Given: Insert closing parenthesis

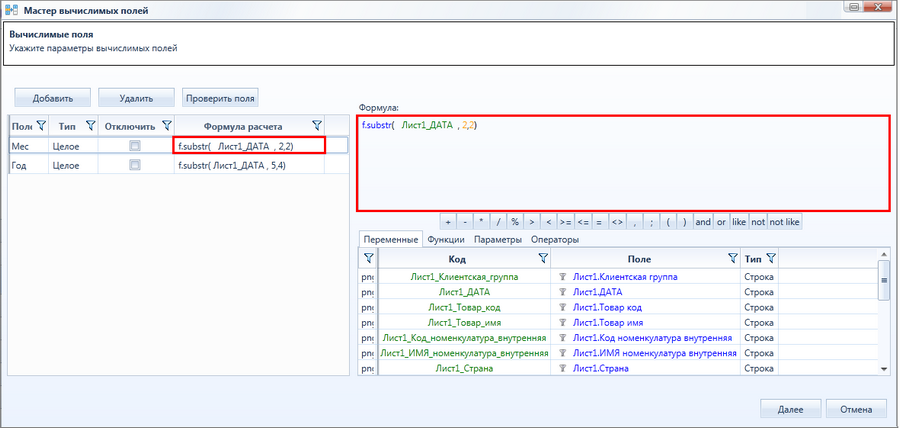Looking at the screenshot, I should tap(685, 222).
